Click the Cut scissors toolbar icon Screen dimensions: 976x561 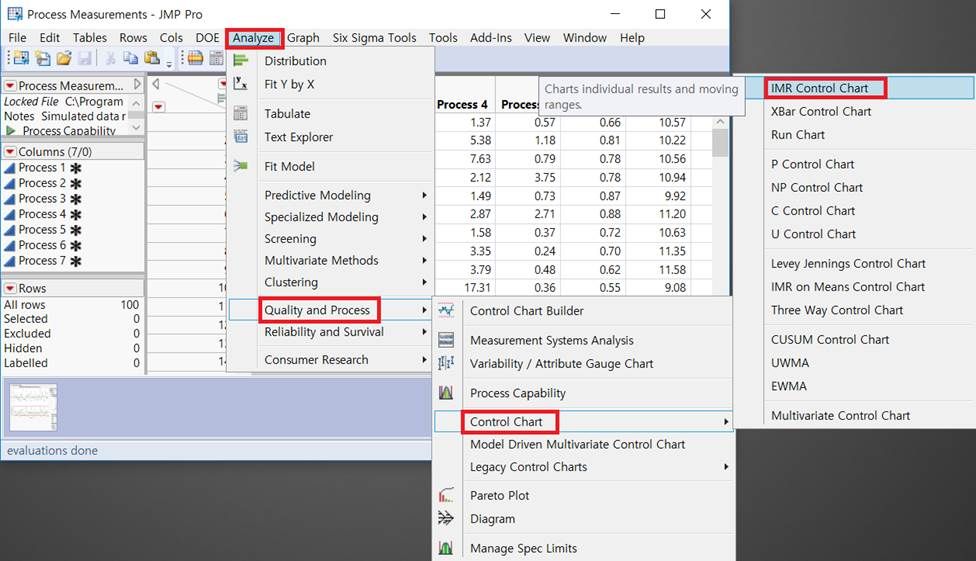(x=110, y=59)
